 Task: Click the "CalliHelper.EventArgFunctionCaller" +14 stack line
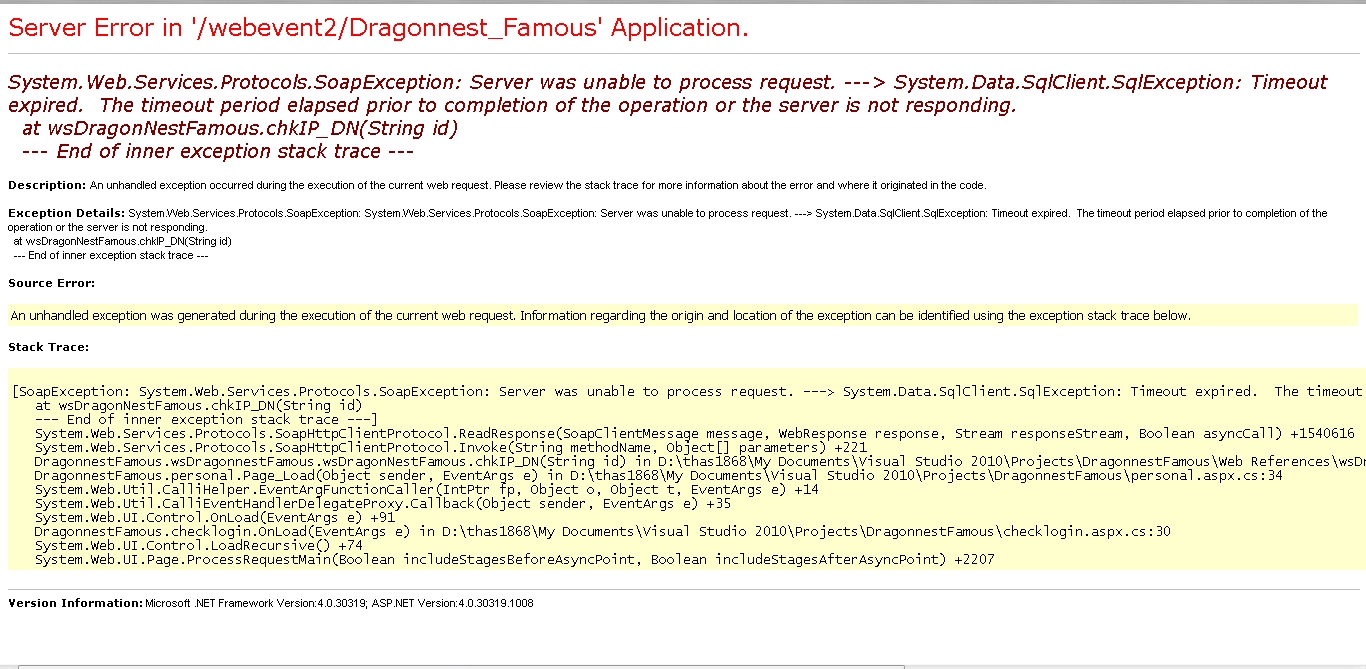[427, 490]
